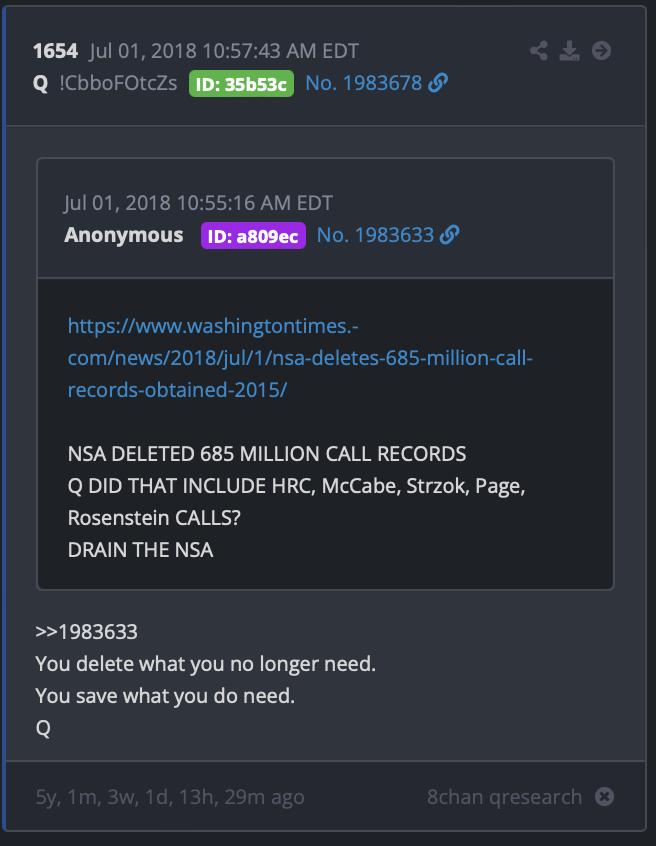Image resolution: width=656 pixels, height=846 pixels.
Task: Click the Q author name
Action: point(40,84)
